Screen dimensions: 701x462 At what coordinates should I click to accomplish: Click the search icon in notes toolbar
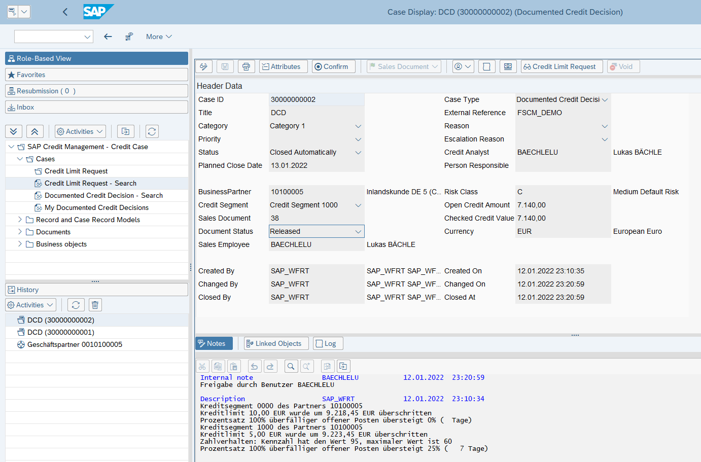(291, 367)
